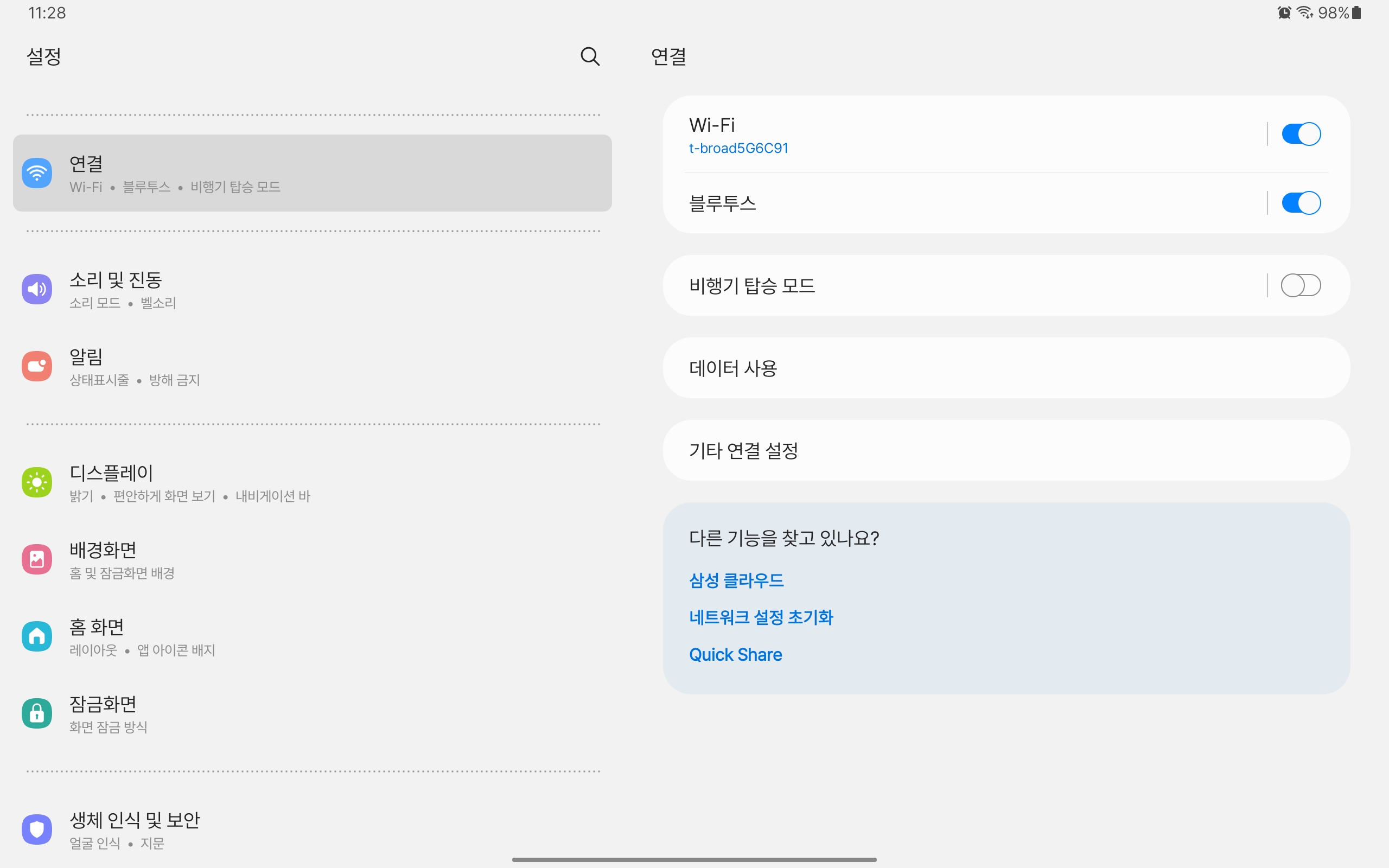Tap the Wi-Fi status bar icon
Viewport: 1389px width, 868px height.
(1304, 12)
